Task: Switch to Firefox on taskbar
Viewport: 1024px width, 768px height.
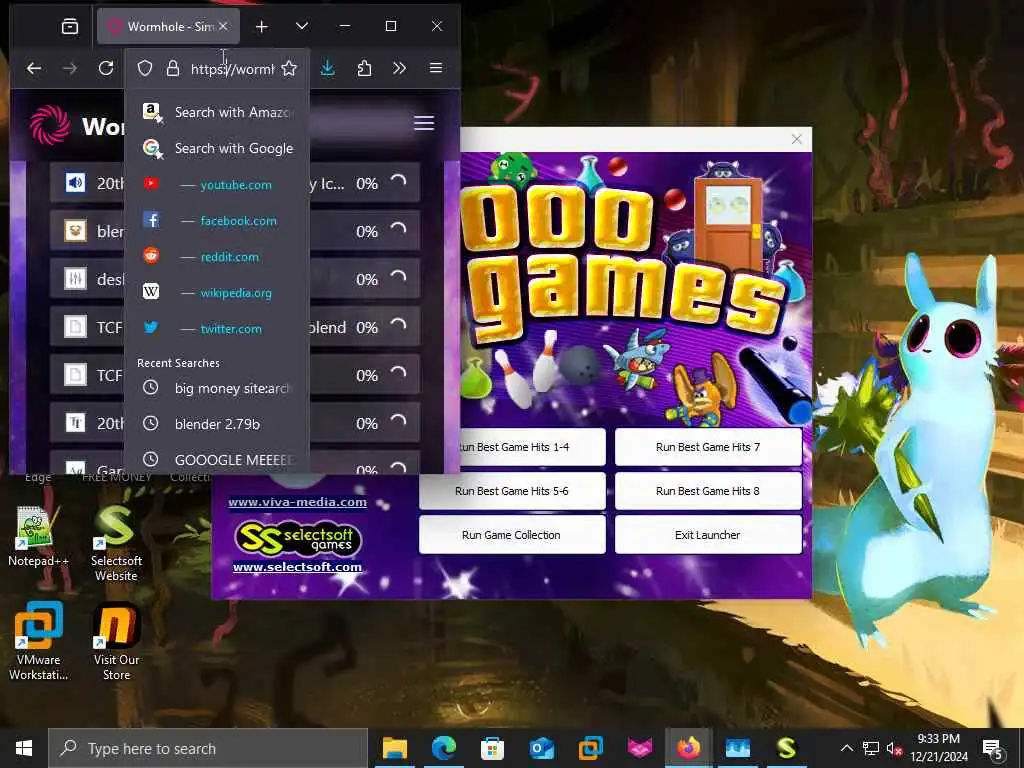Action: point(688,748)
